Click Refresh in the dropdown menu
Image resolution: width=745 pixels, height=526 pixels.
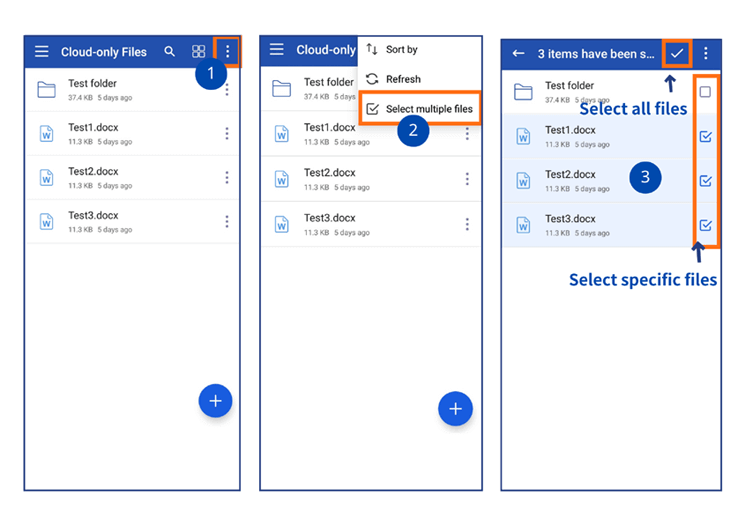(x=403, y=79)
